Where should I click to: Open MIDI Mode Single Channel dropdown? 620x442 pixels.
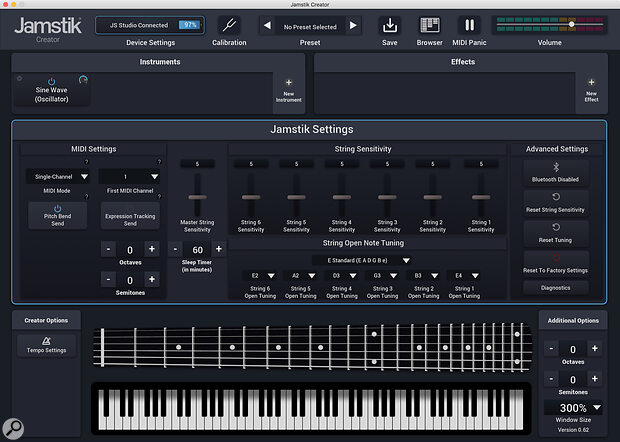(x=58, y=176)
